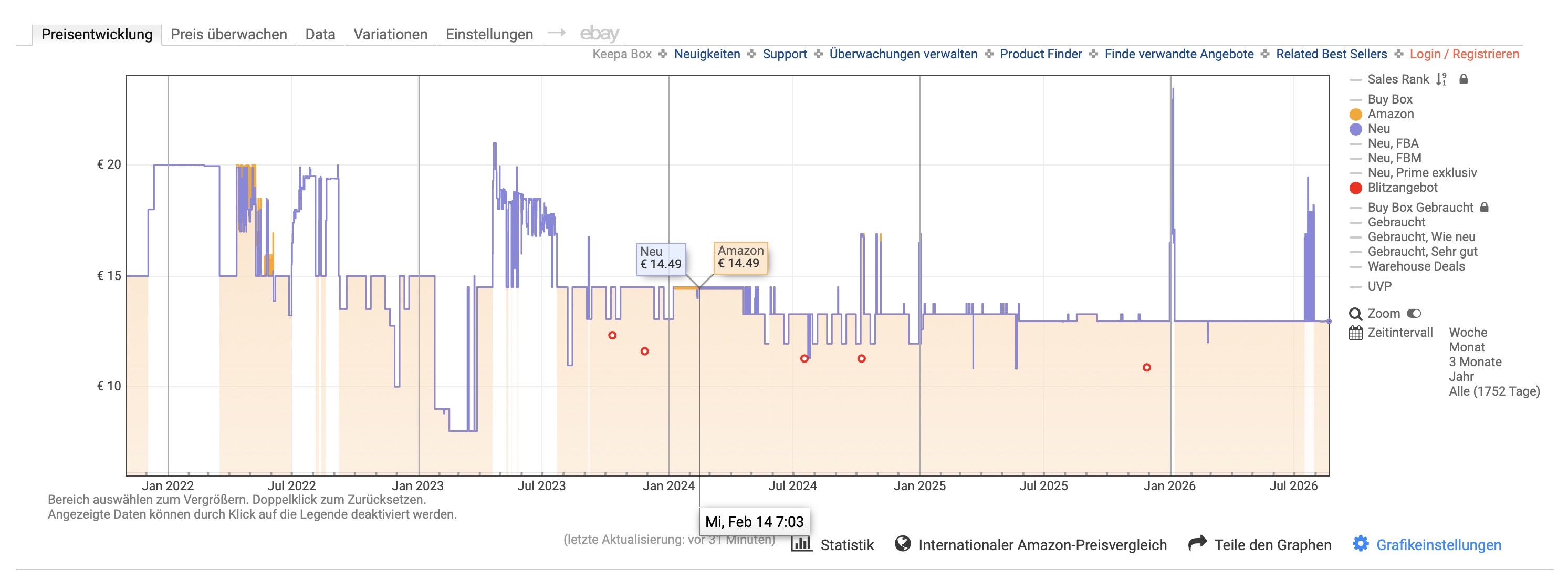The width and height of the screenshot is (1568, 579).
Task: Open Grafikeinstellungen gear icon
Action: point(1361,544)
